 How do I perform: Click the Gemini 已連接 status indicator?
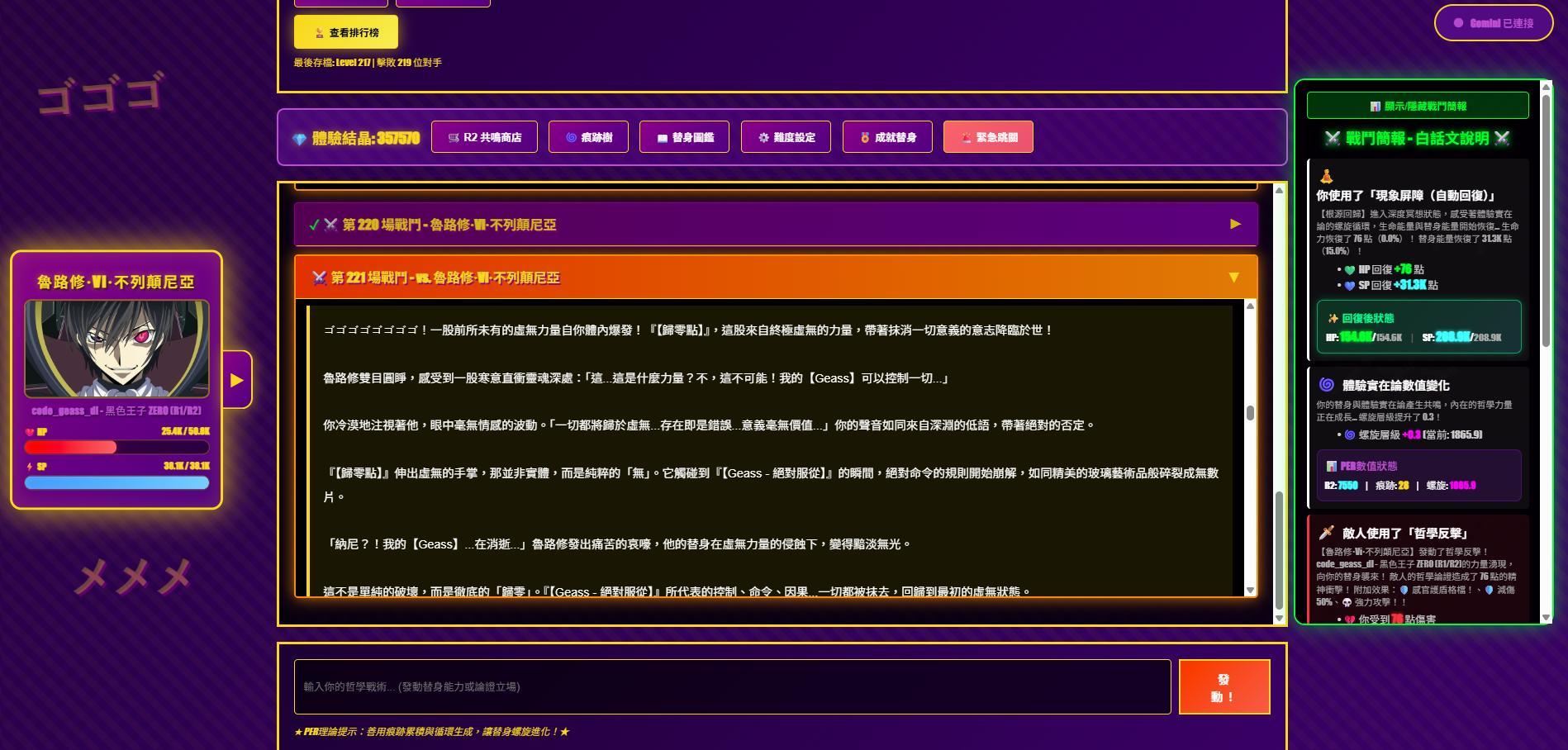pos(1493,23)
